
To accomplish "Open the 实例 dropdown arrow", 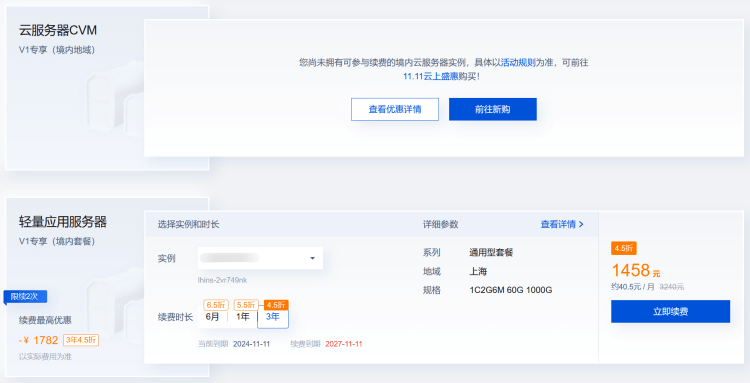I will (312, 258).
